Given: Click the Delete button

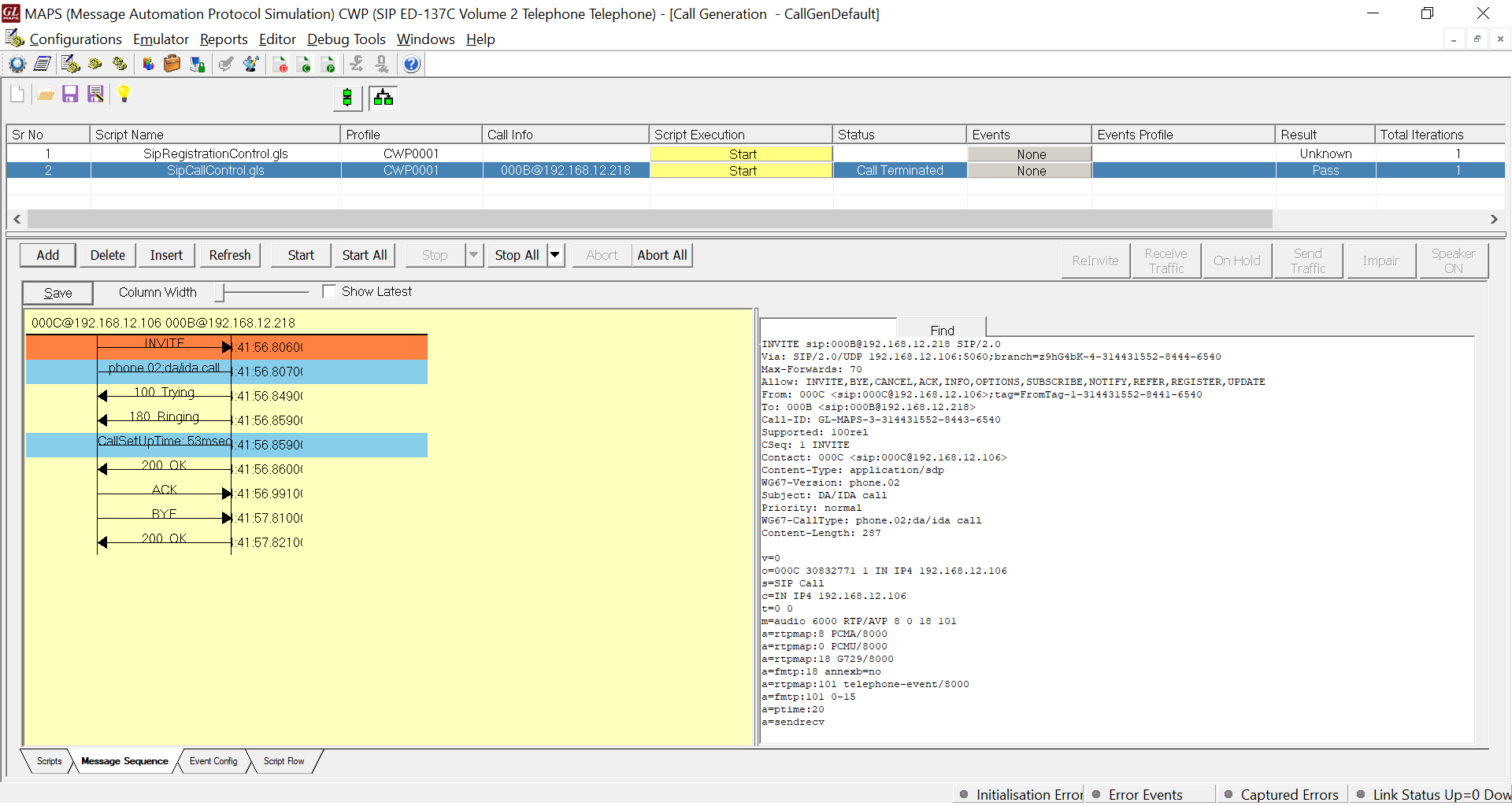Looking at the screenshot, I should pyautogui.click(x=108, y=255).
